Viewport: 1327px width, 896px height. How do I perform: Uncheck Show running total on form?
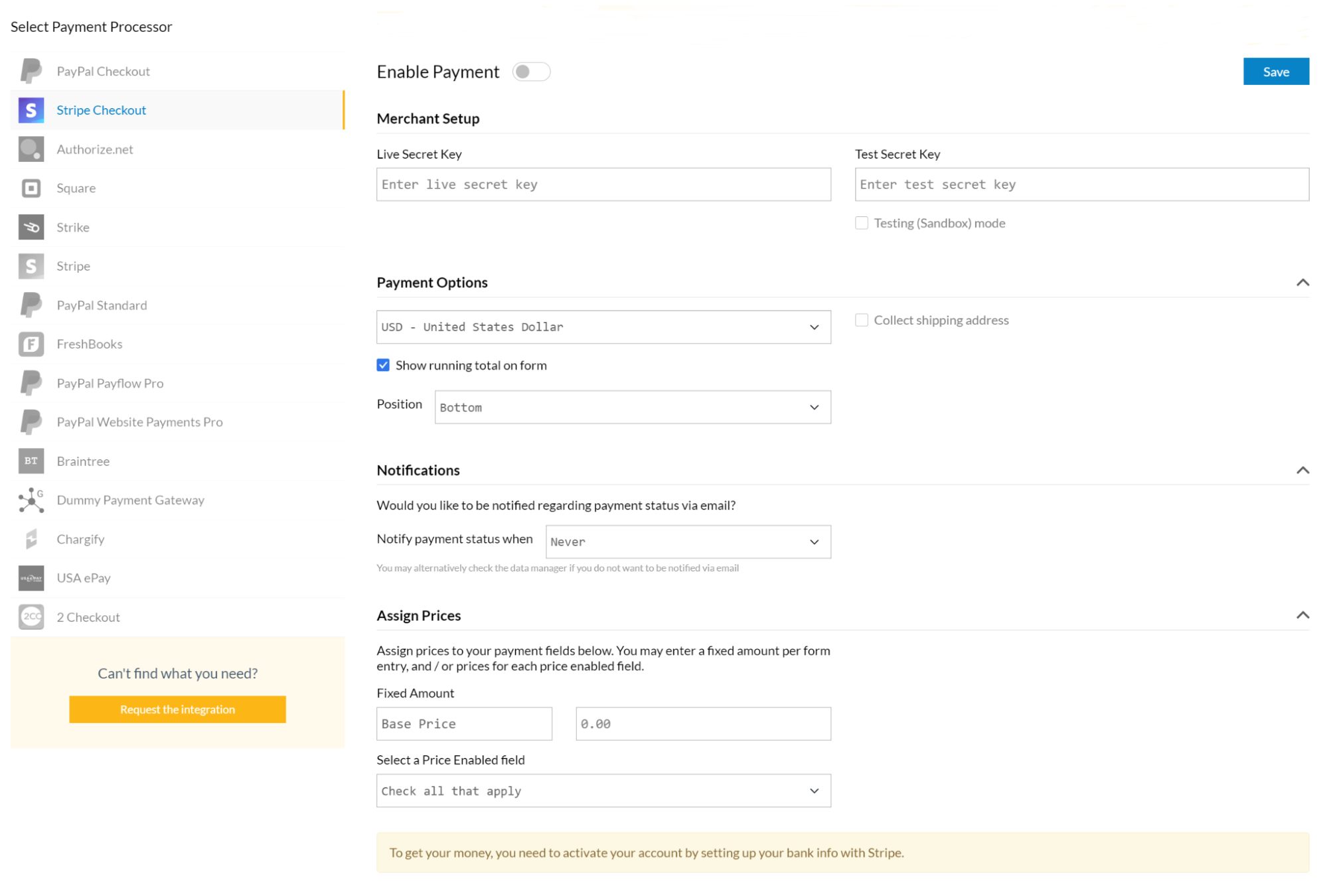pos(383,364)
